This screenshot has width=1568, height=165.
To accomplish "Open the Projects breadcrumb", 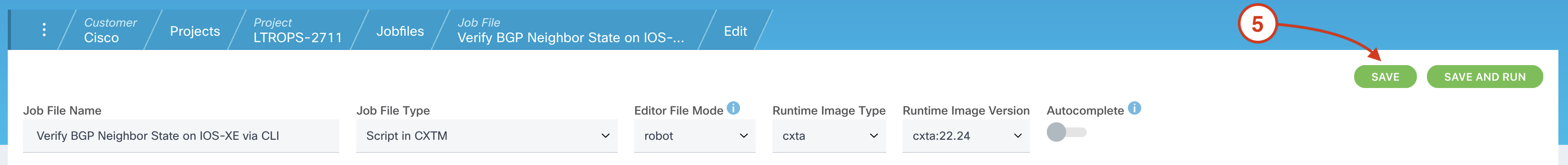I will [195, 31].
